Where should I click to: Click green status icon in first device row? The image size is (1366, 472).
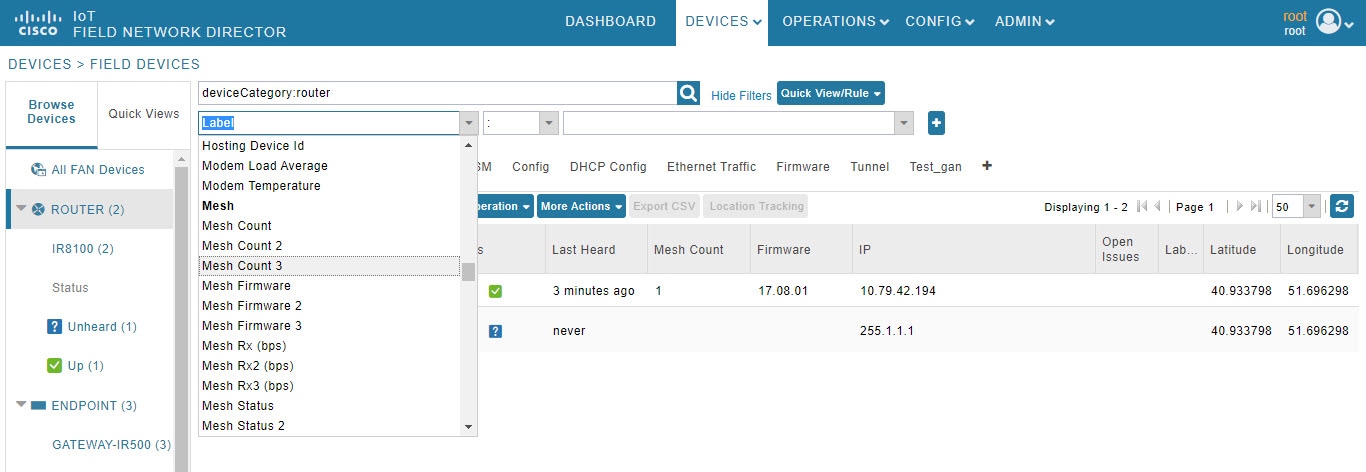495,291
